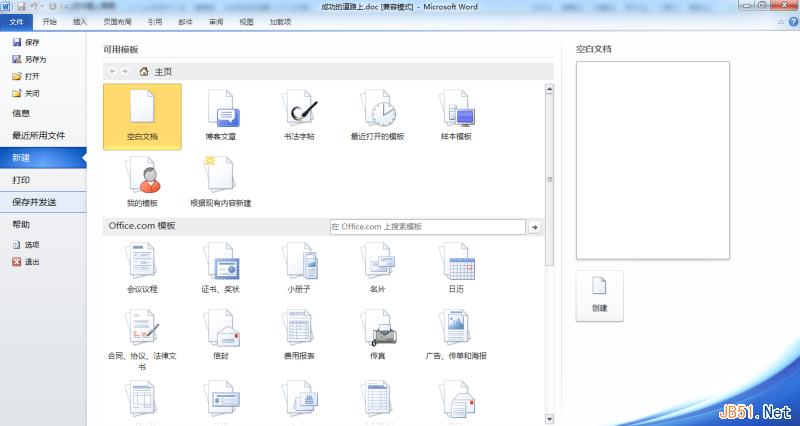Click the Word application icon in title bar

(6, 7)
